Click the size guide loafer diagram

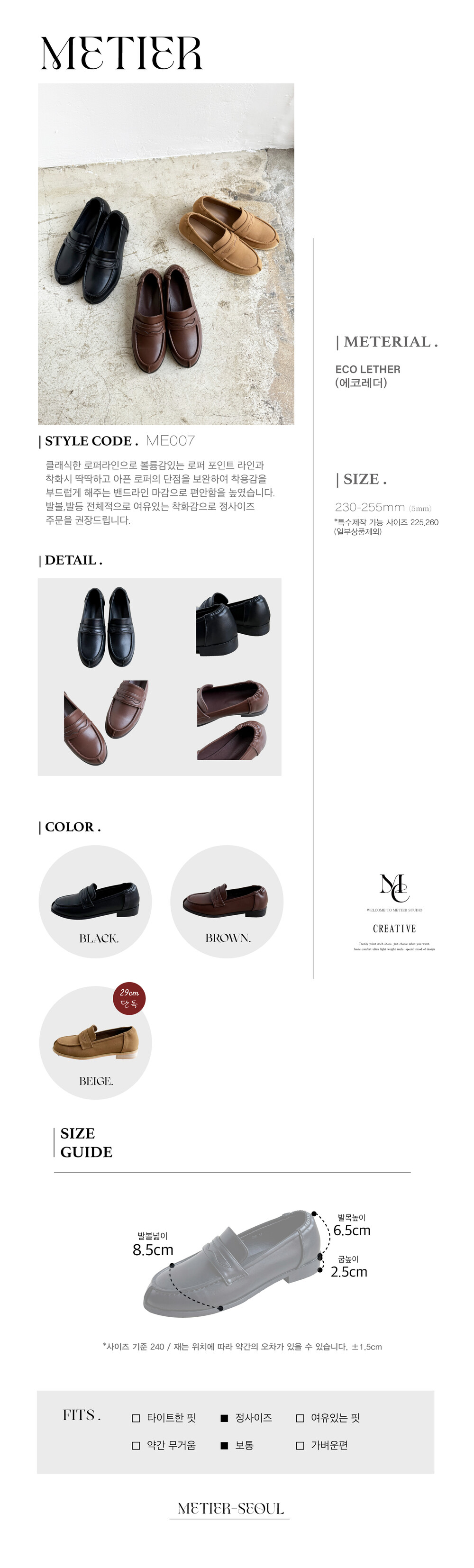coord(232,1264)
